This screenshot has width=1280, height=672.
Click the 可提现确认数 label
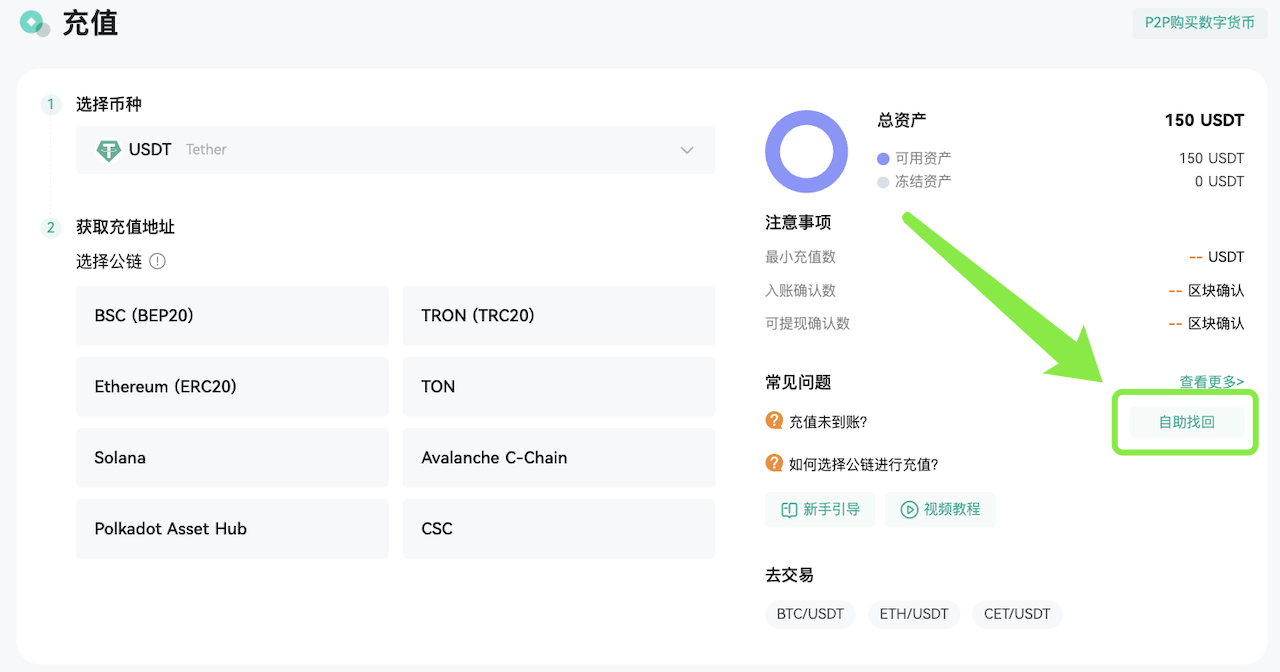click(808, 323)
